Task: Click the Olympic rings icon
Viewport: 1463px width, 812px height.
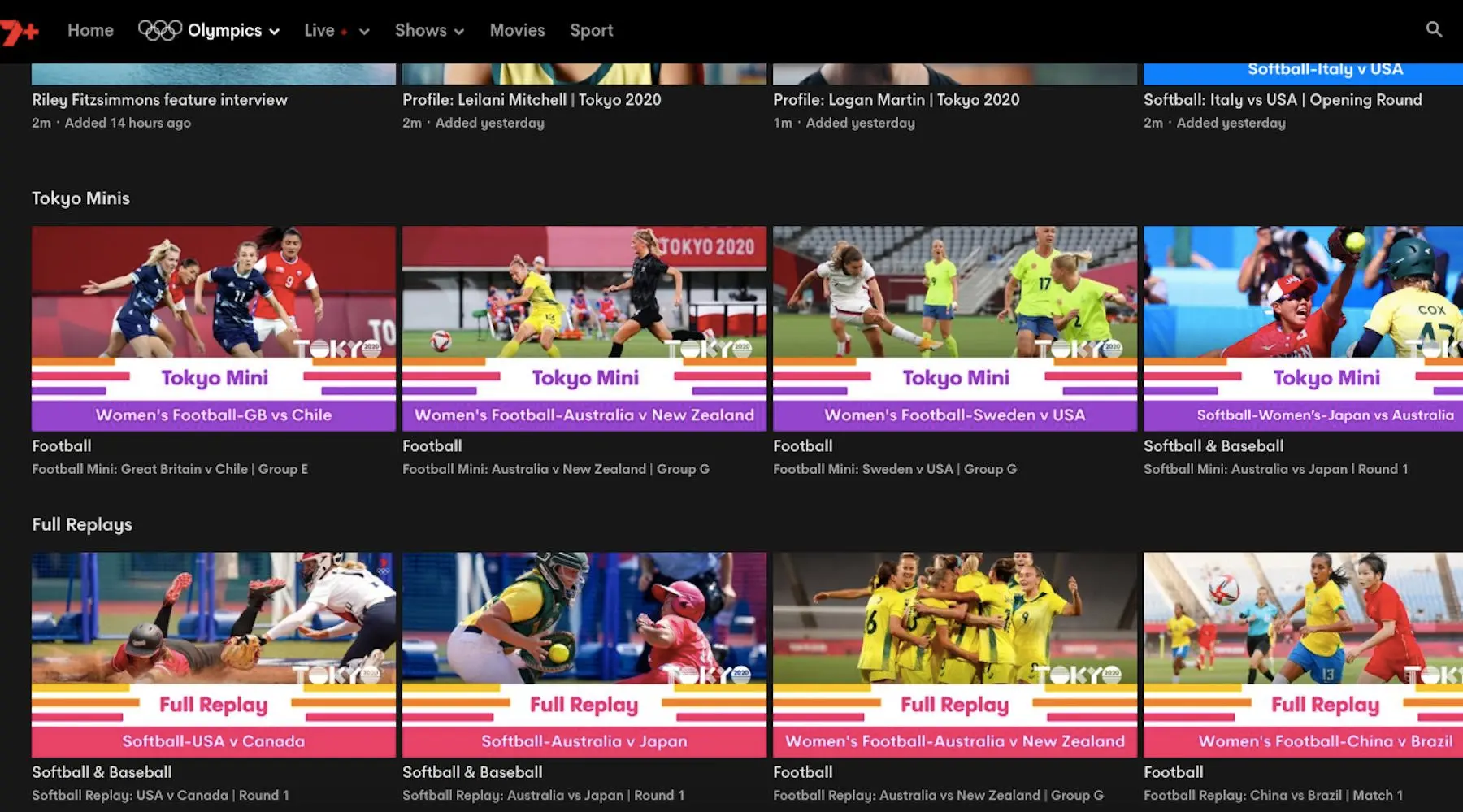Action: (159, 30)
